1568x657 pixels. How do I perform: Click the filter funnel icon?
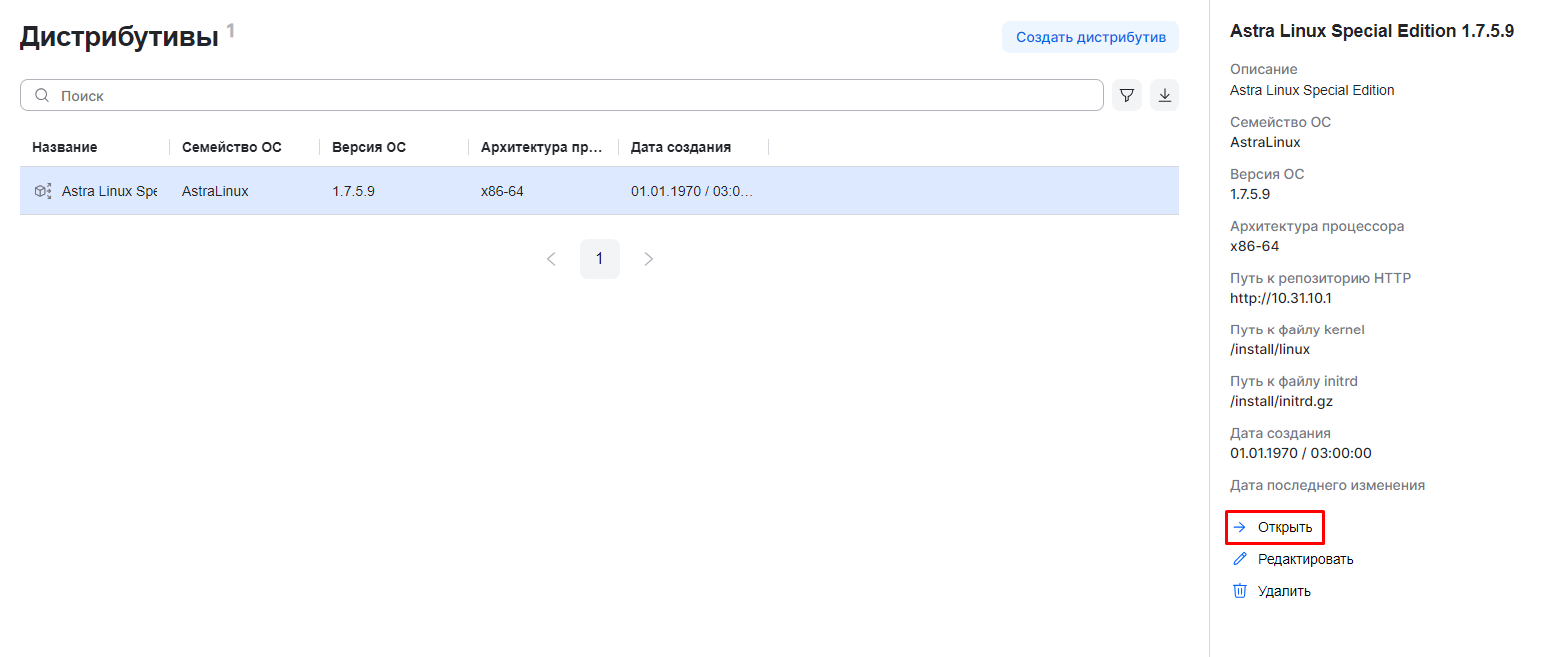point(1127,95)
